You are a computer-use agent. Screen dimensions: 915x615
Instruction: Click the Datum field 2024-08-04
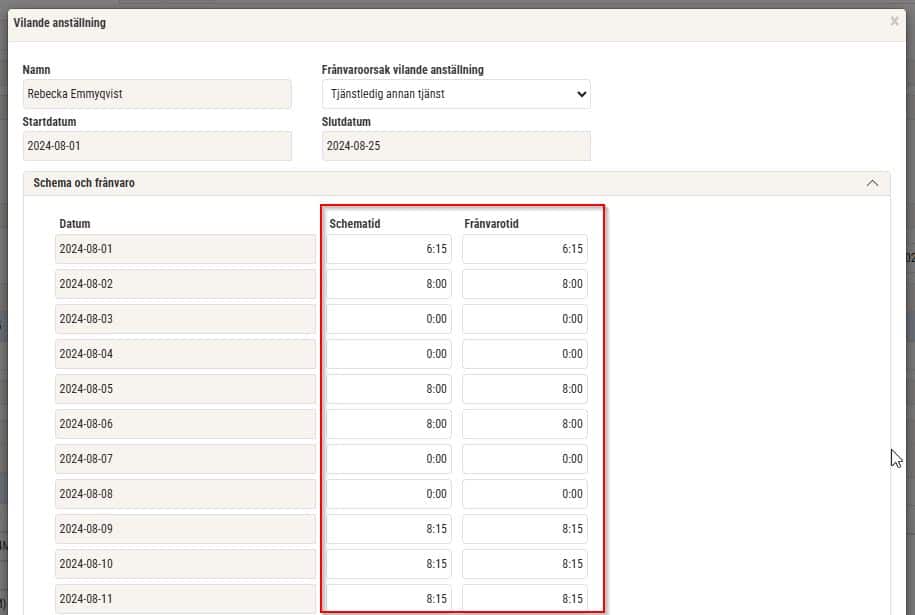point(185,354)
